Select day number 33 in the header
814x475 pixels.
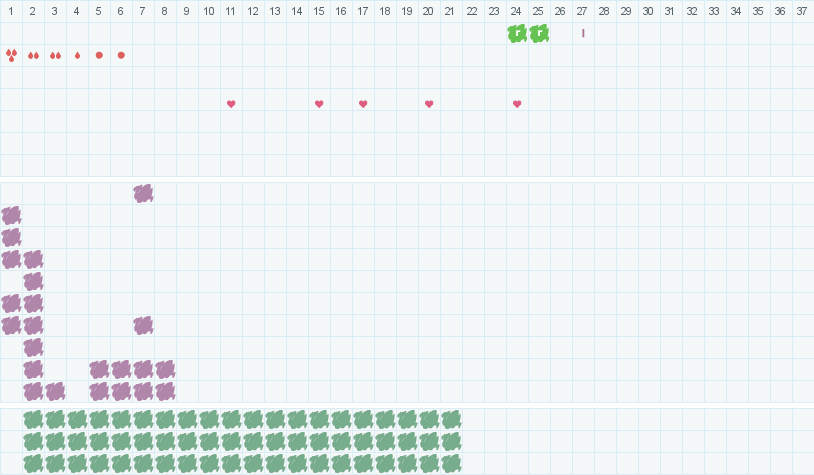point(714,11)
